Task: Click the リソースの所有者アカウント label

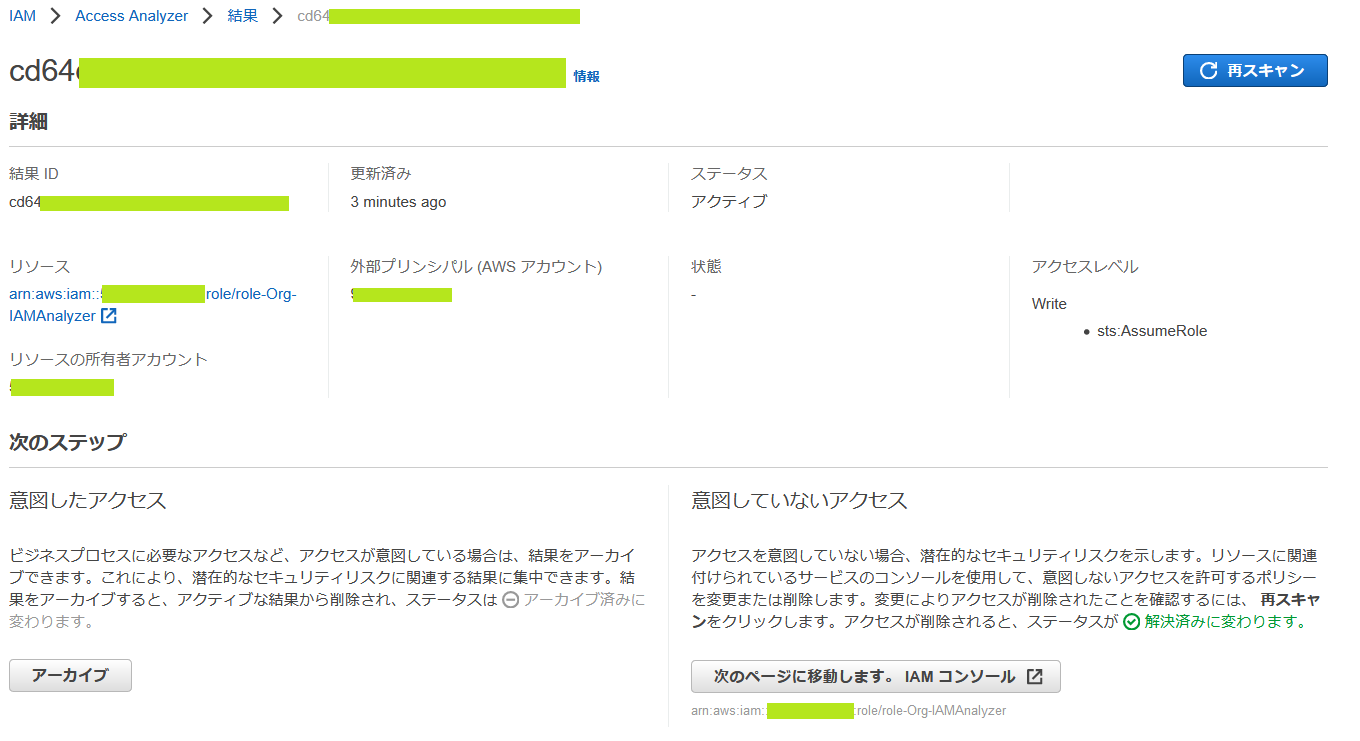Action: pyautogui.click(x=108, y=360)
